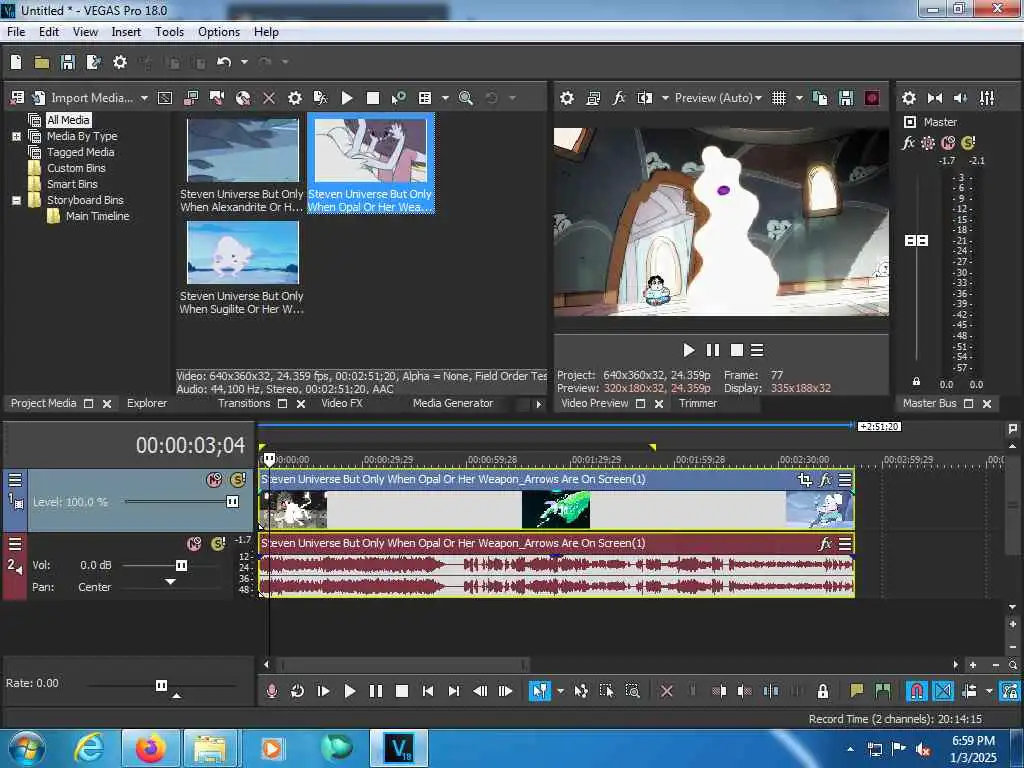Viewport: 1024px width, 768px height.
Task: Mute audio track 2
Action: coord(194,544)
